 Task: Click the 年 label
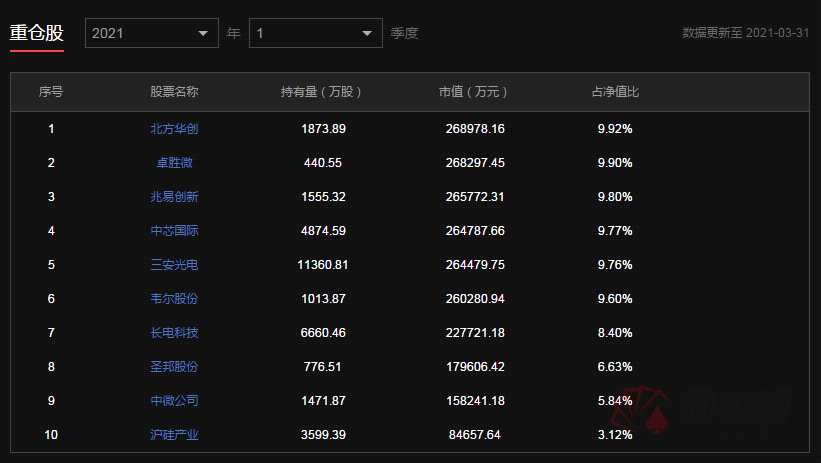pyautogui.click(x=234, y=33)
